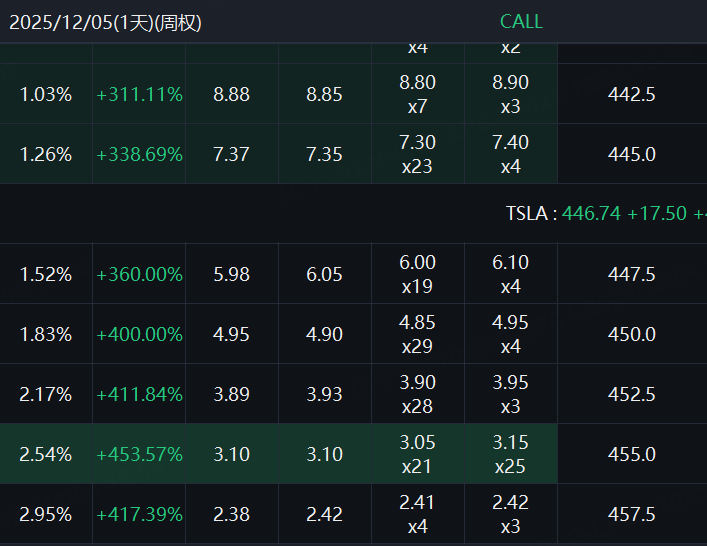This screenshot has height=546, width=707.
Task: Select the 450.0 strike price
Action: point(631,334)
